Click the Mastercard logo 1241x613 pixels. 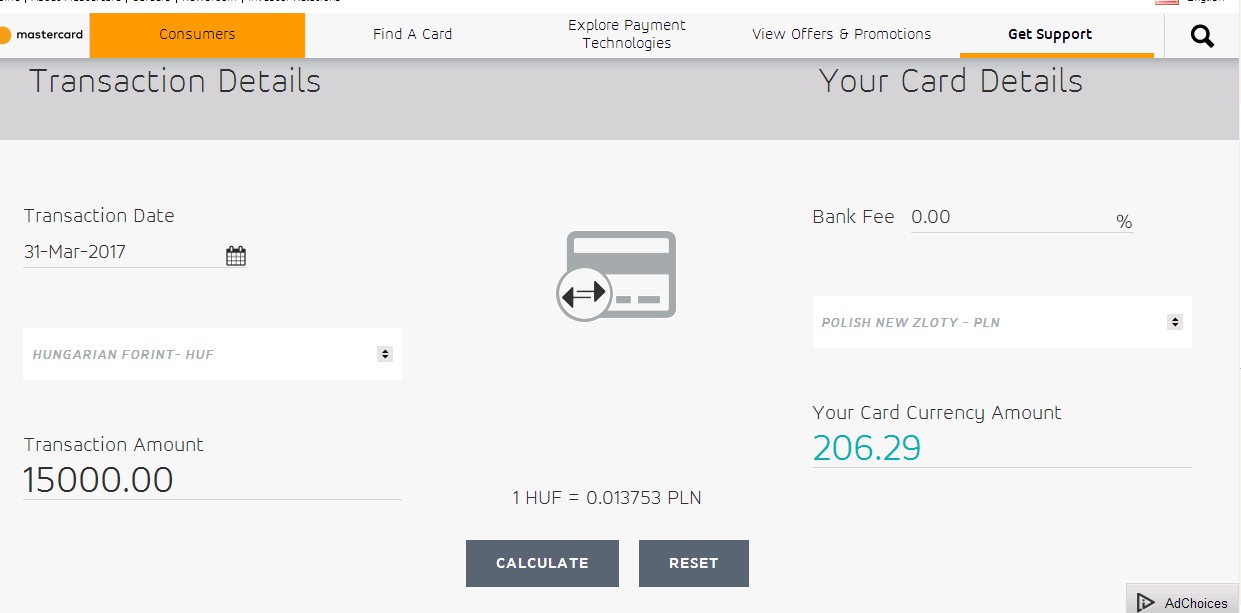tap(43, 35)
